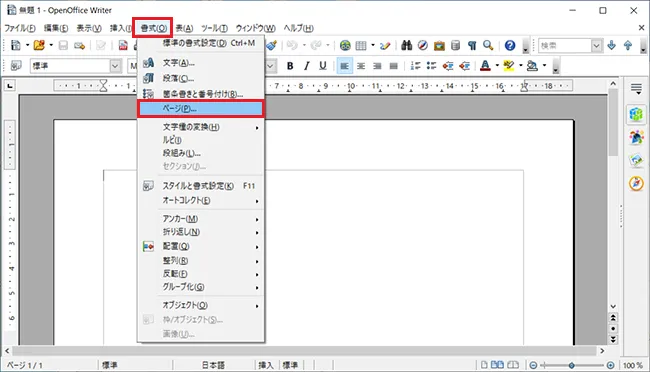
Task: Find next with down arrow icon
Action: (x=611, y=45)
